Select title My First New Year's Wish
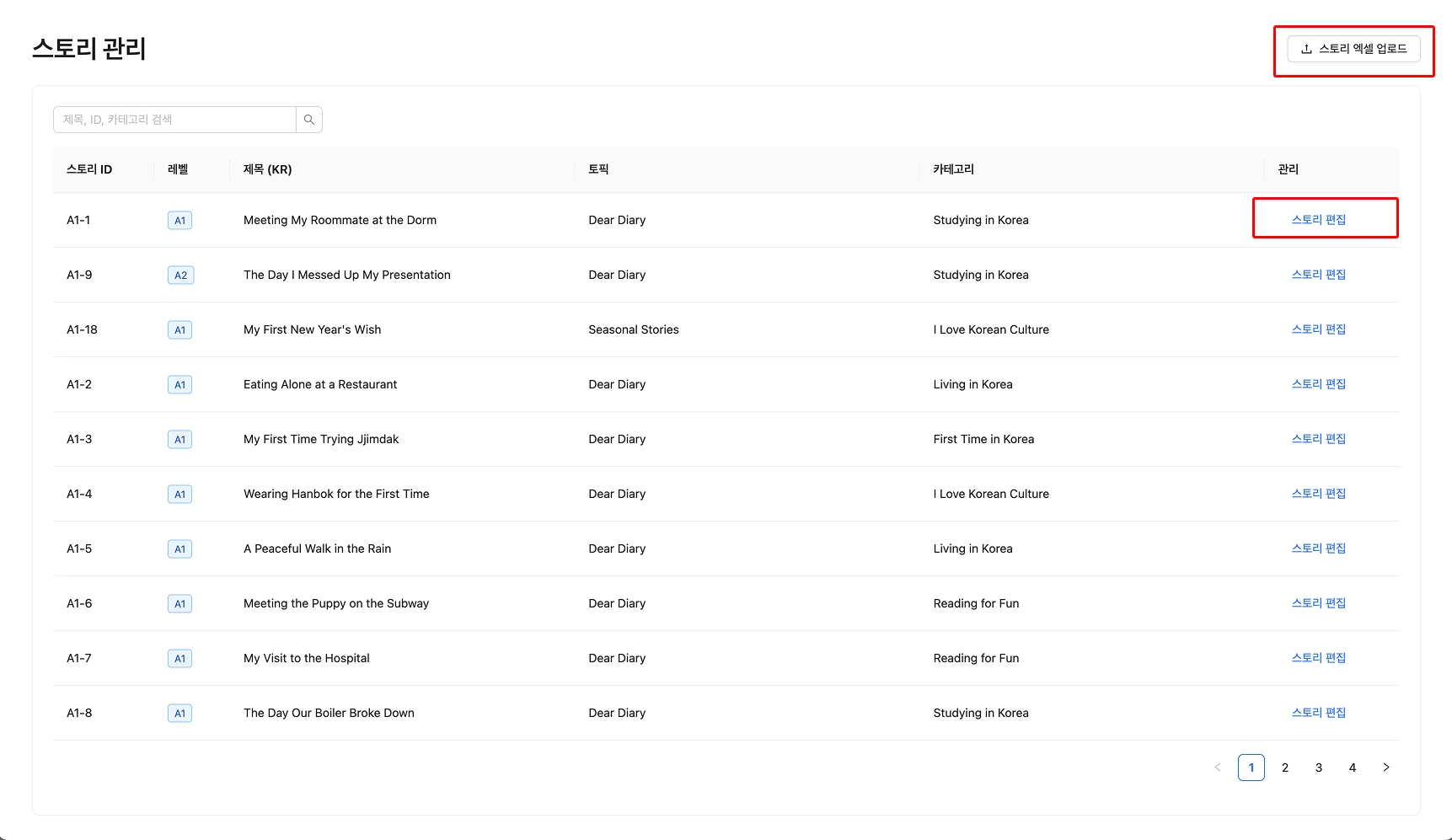 (x=313, y=329)
